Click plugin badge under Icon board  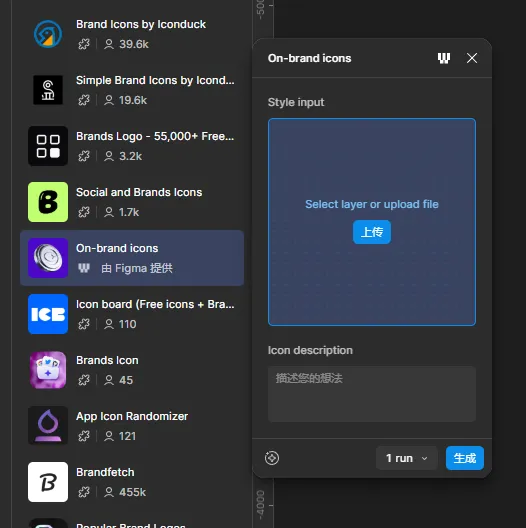pos(84,324)
